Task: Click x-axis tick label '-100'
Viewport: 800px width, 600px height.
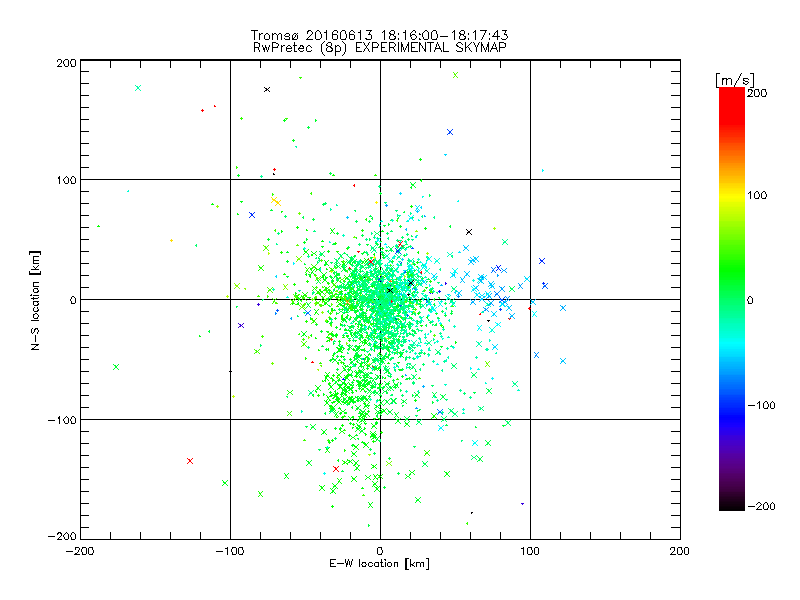Action: pyautogui.click(x=230, y=551)
